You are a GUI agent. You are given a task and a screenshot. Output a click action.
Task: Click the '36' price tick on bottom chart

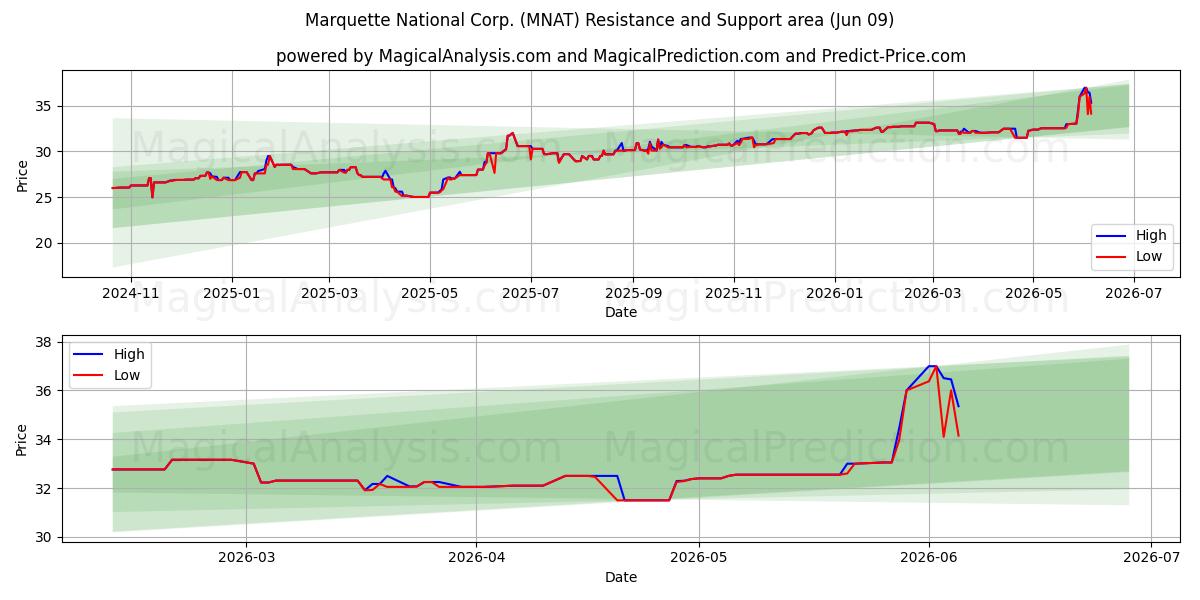46,391
